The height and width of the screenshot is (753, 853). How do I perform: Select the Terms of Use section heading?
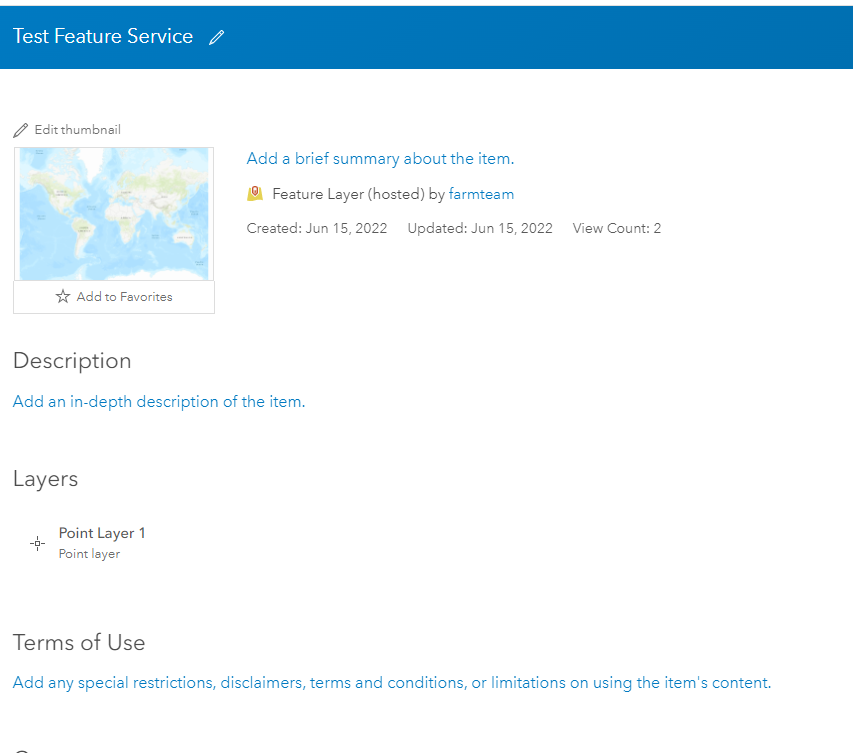pos(79,643)
